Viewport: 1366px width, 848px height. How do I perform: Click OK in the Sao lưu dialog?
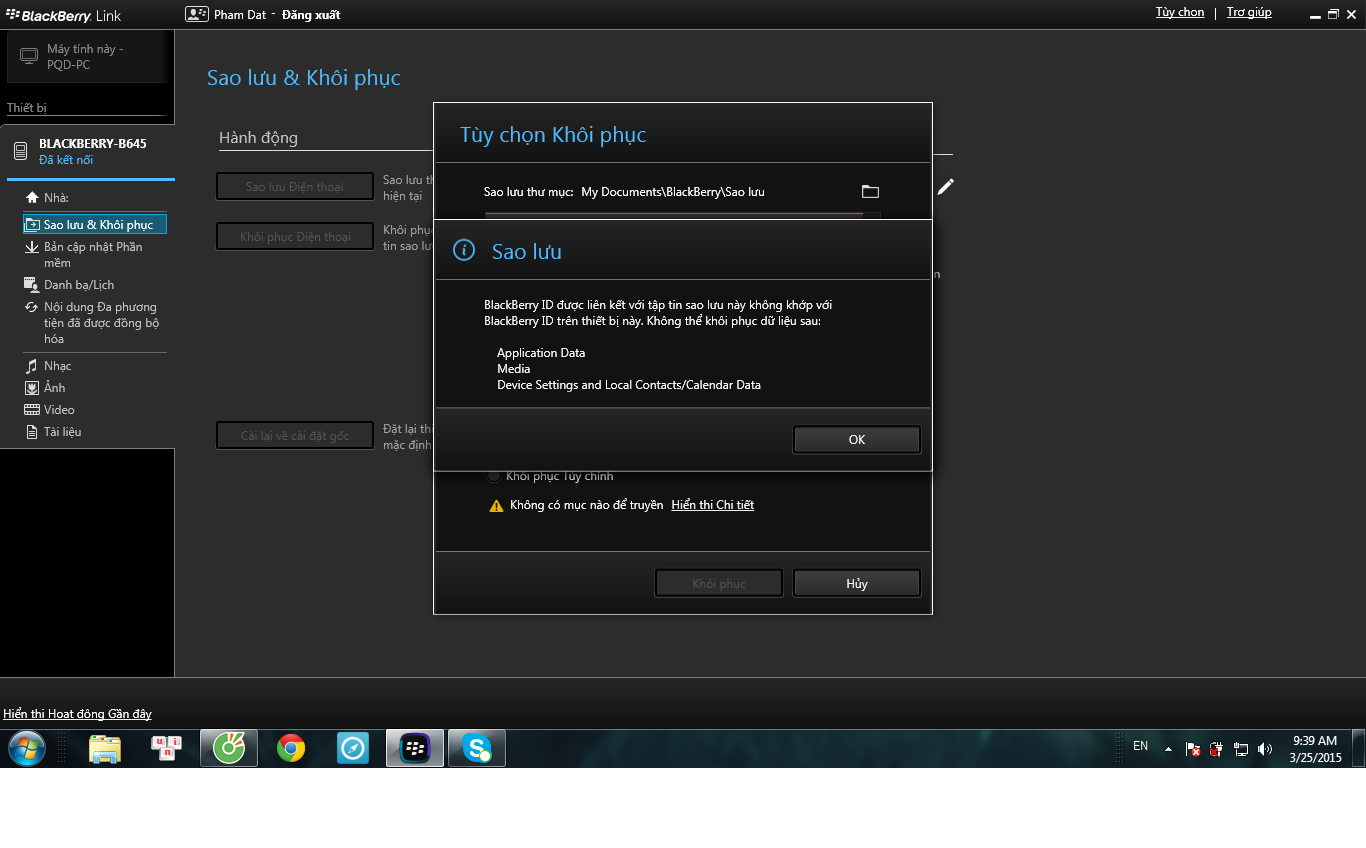coord(856,440)
